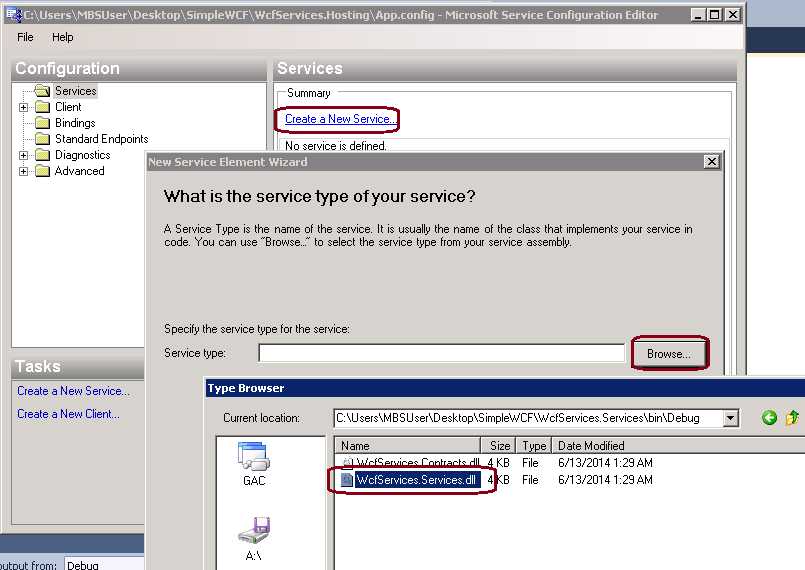805x570 pixels.
Task: Open the File menu
Action: click(x=25, y=37)
